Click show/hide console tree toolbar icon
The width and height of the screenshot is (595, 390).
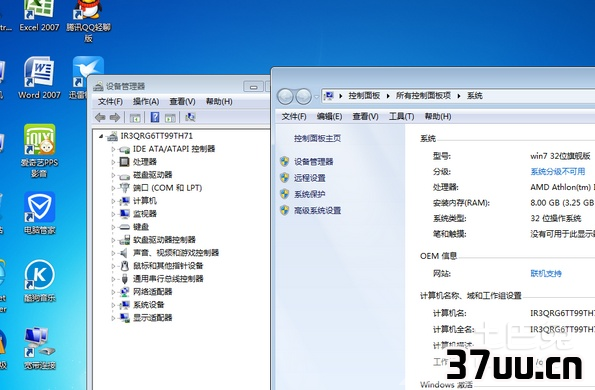135,118
